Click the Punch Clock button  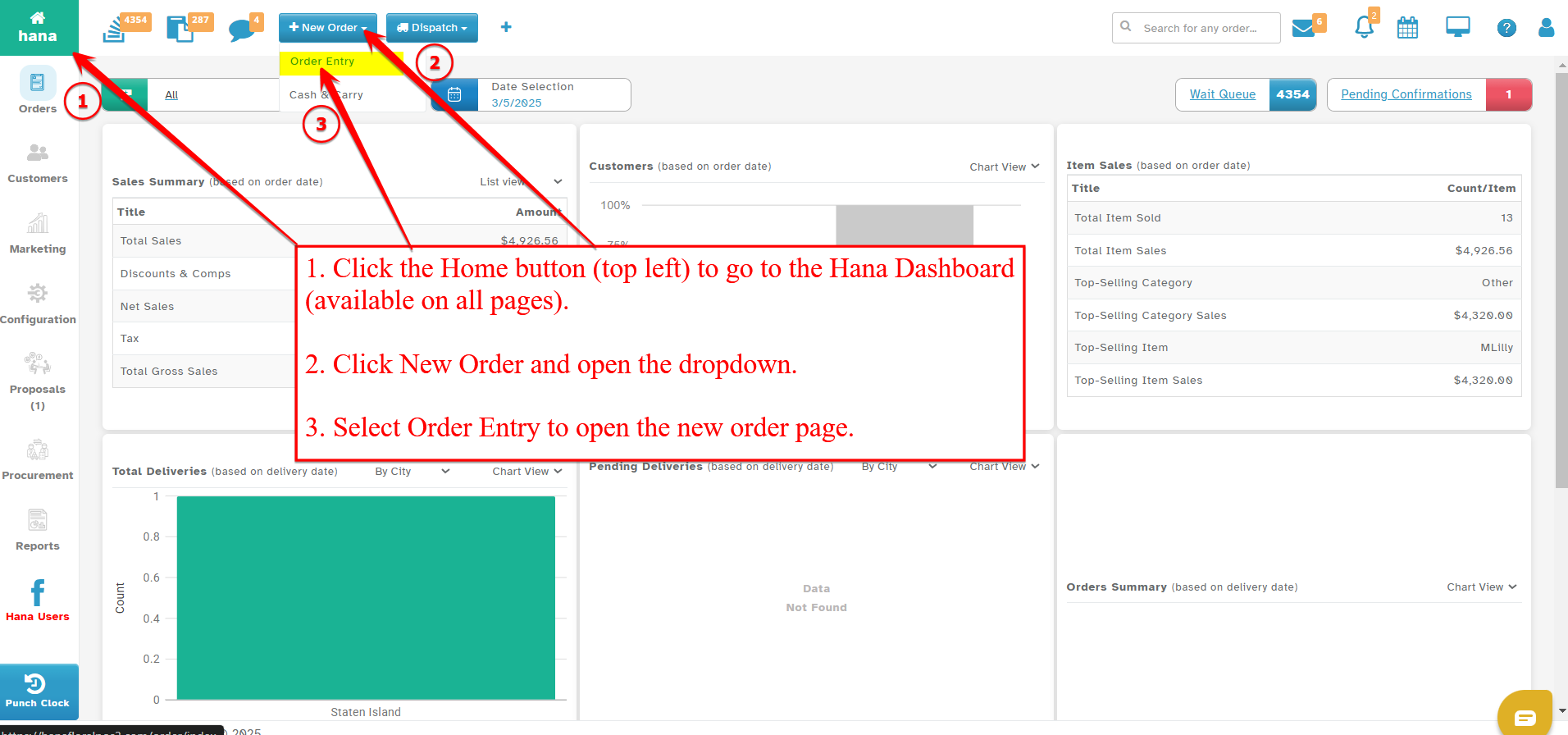click(39, 692)
